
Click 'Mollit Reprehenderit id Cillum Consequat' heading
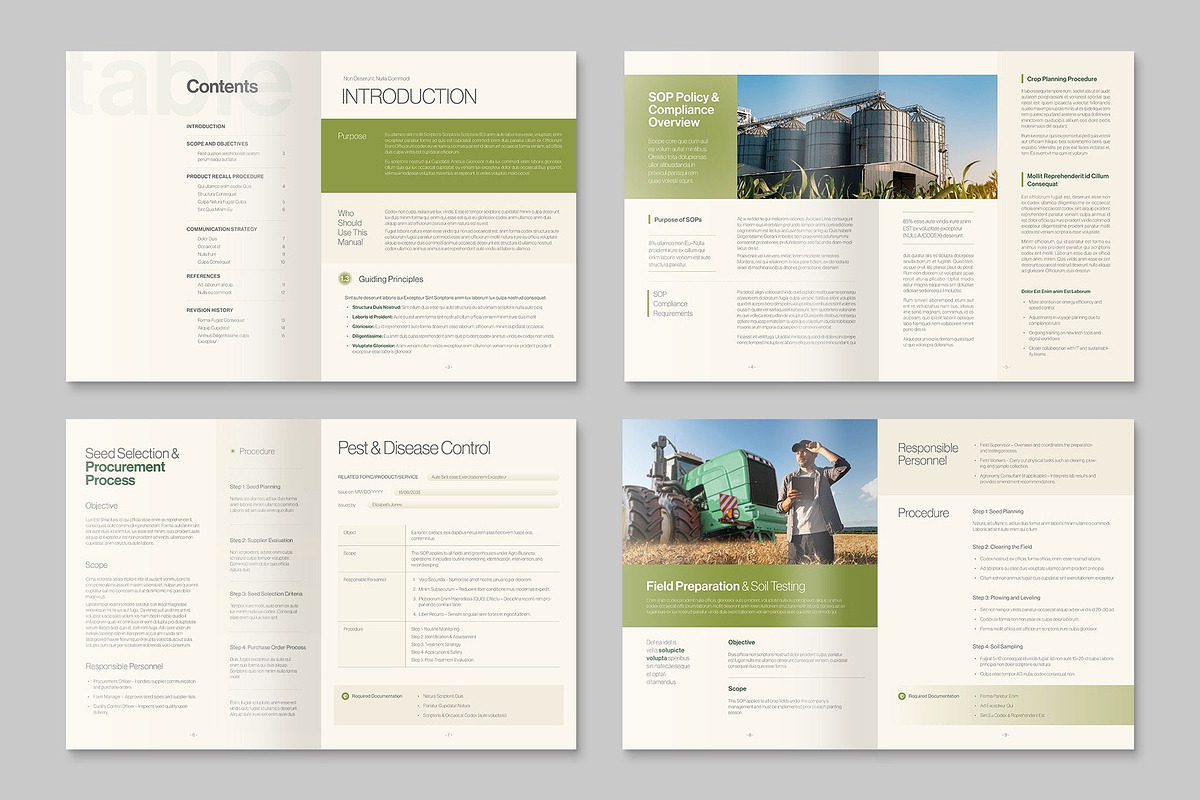[x=1068, y=180]
